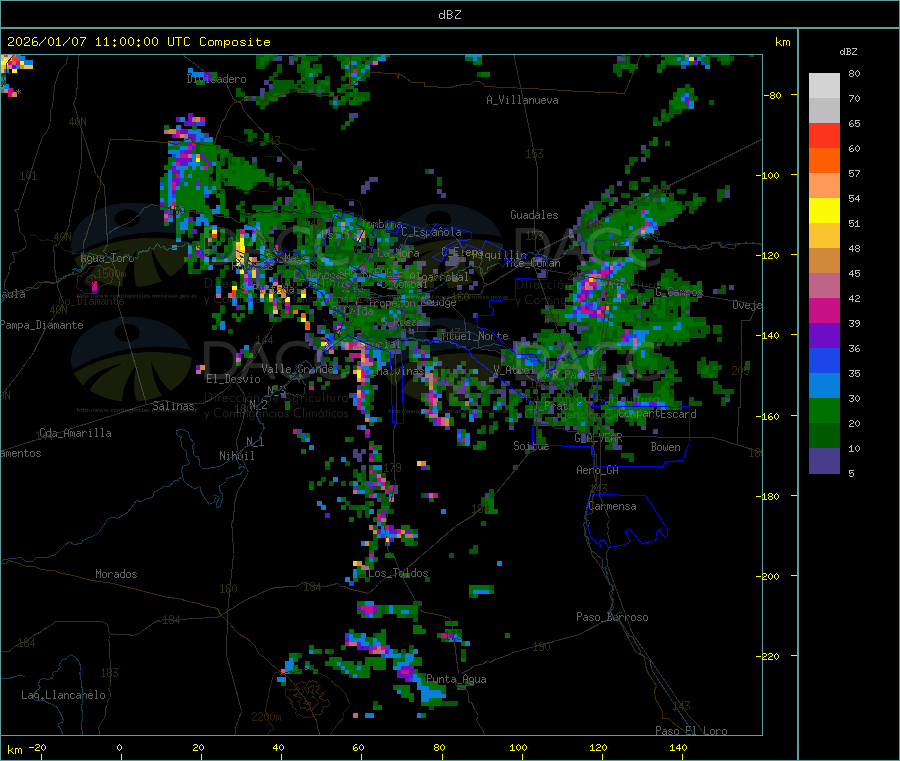
Task: Click the Bowen location label
Action: [666, 447]
